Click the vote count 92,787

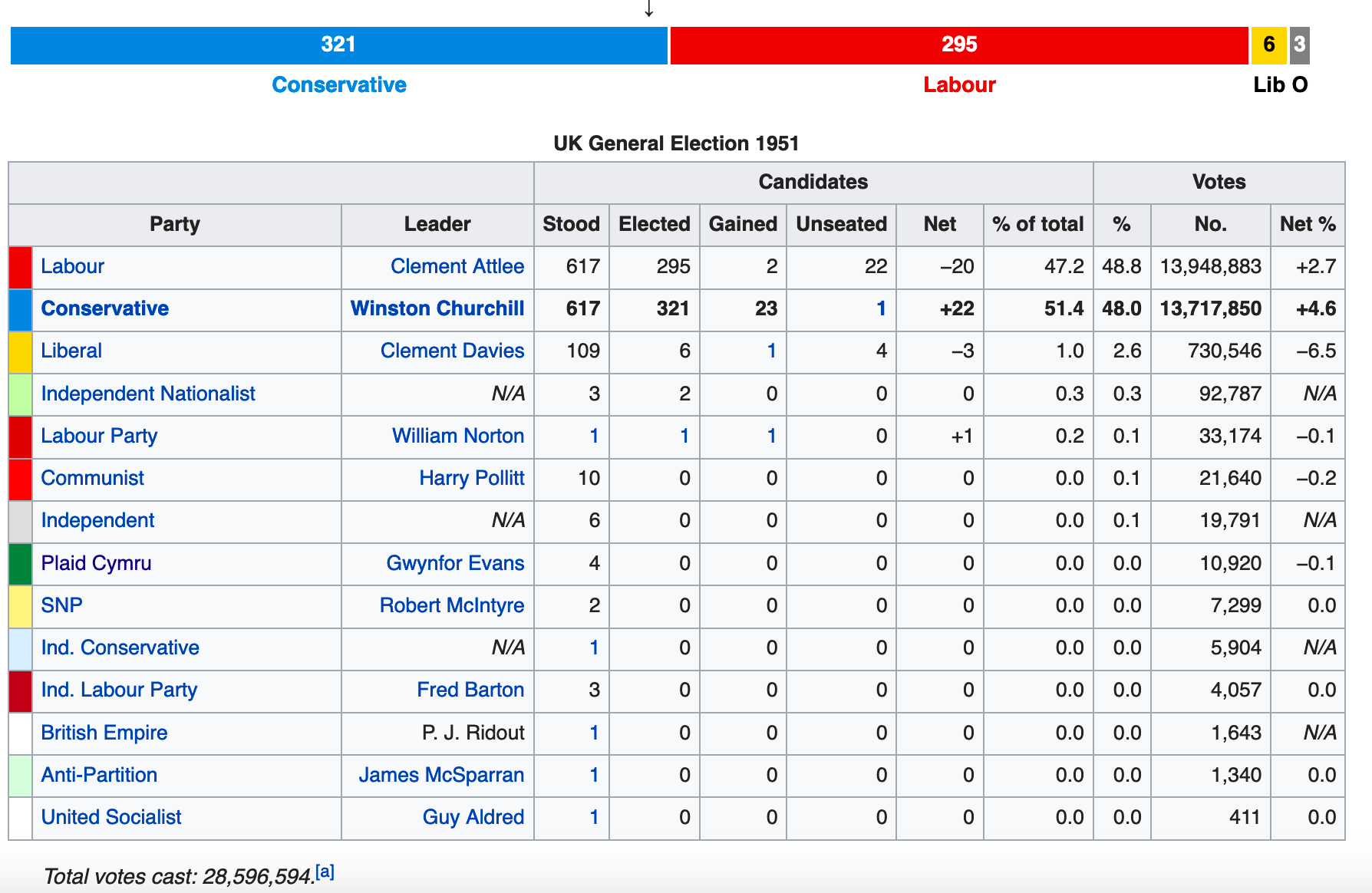tap(1231, 394)
